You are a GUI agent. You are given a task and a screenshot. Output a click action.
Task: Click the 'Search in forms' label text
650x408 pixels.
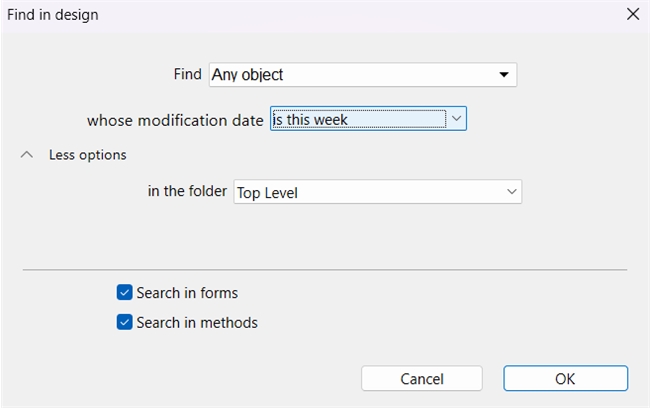tap(187, 293)
